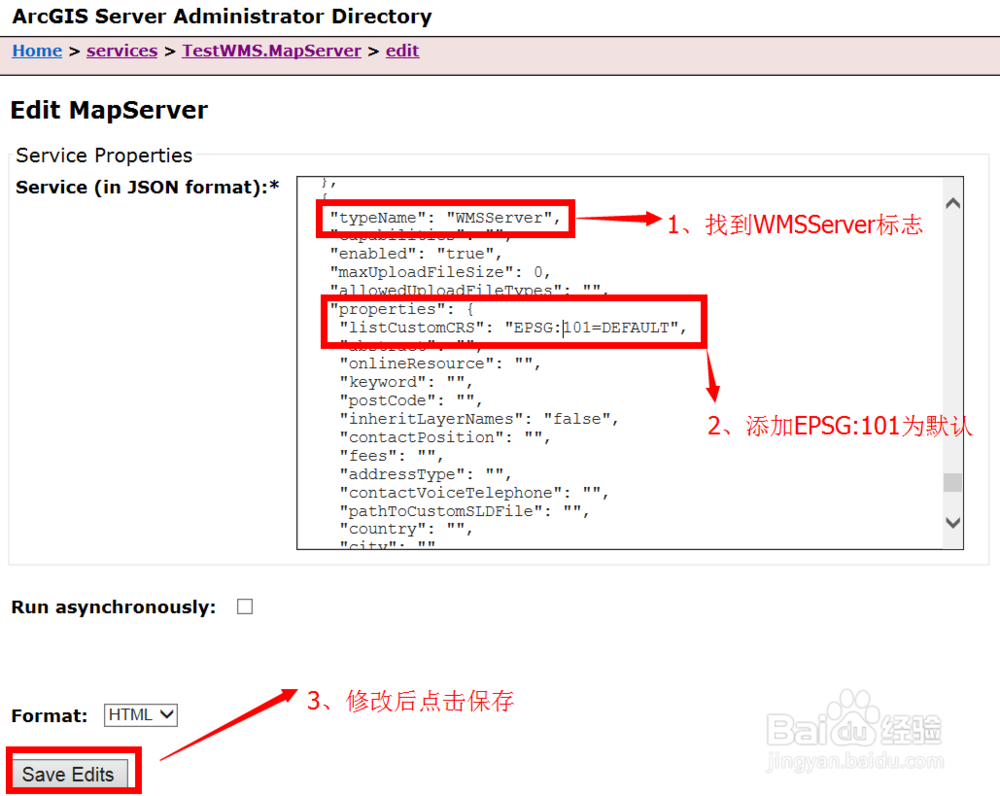Click the "contactVoiceTelephone" line in JSON
The width and height of the screenshot is (1000, 796).
[x=474, y=493]
